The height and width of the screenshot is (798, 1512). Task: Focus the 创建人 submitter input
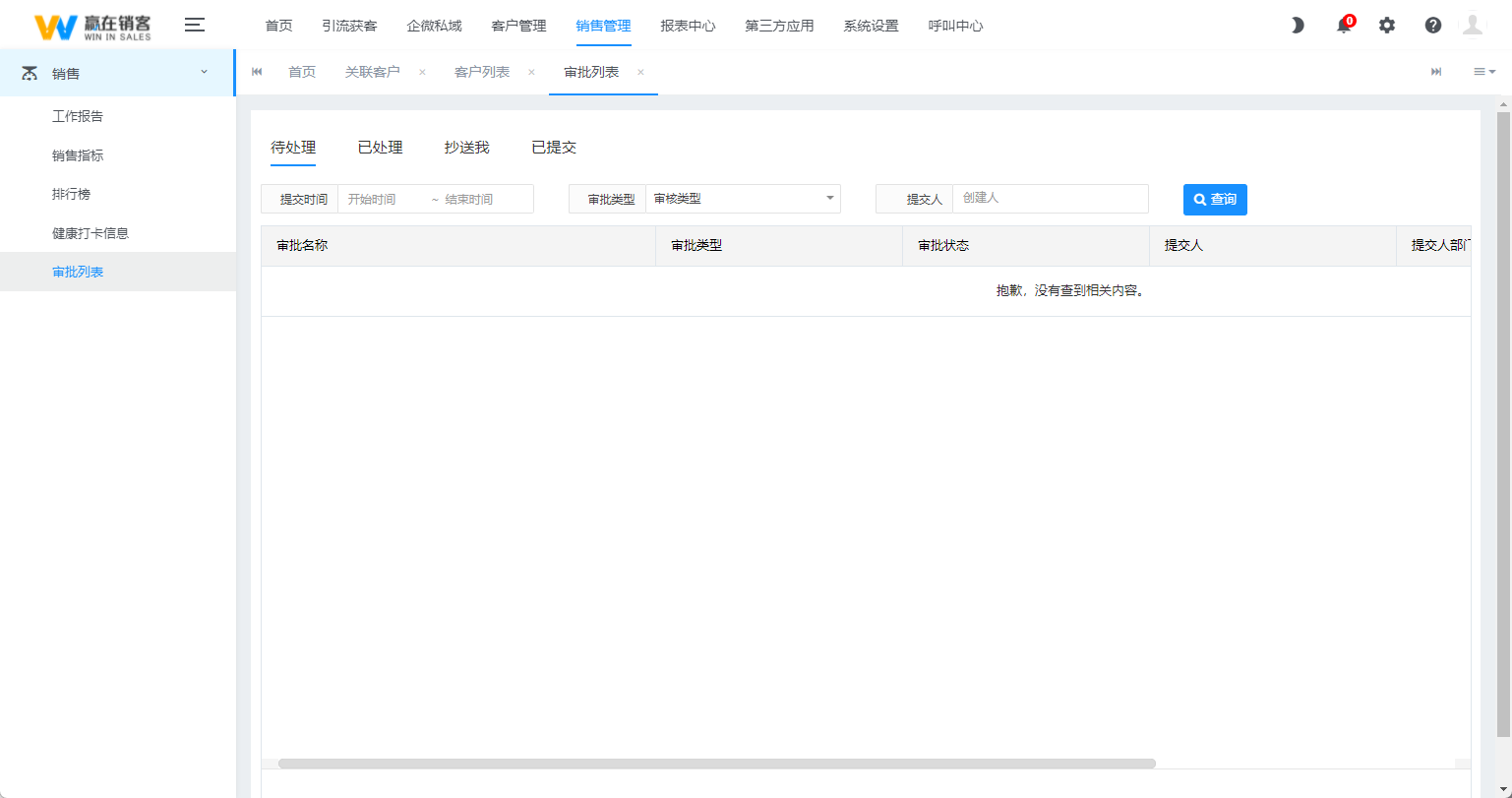[x=1051, y=199]
